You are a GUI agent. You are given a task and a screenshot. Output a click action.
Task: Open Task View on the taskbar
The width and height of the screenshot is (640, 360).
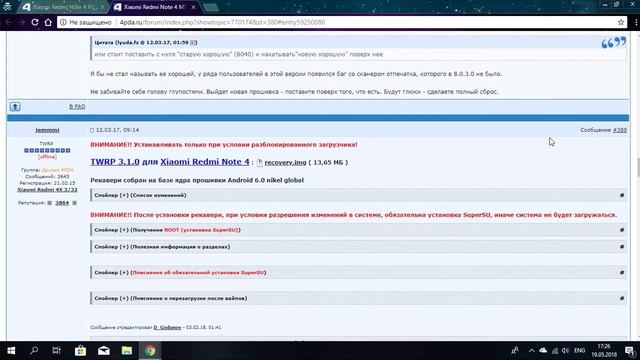pos(57,351)
